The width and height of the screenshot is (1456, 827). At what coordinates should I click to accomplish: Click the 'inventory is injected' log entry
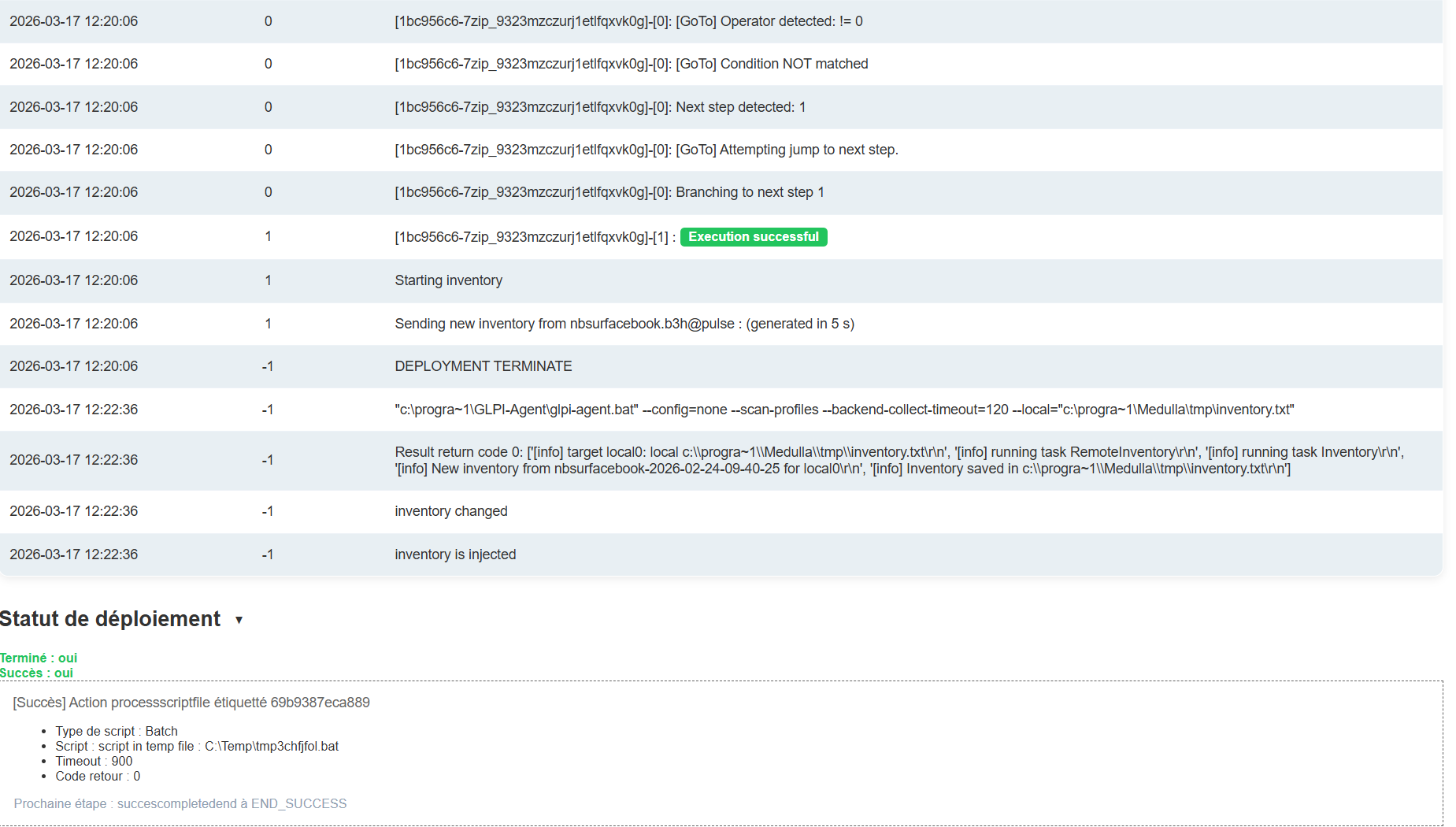(x=455, y=554)
